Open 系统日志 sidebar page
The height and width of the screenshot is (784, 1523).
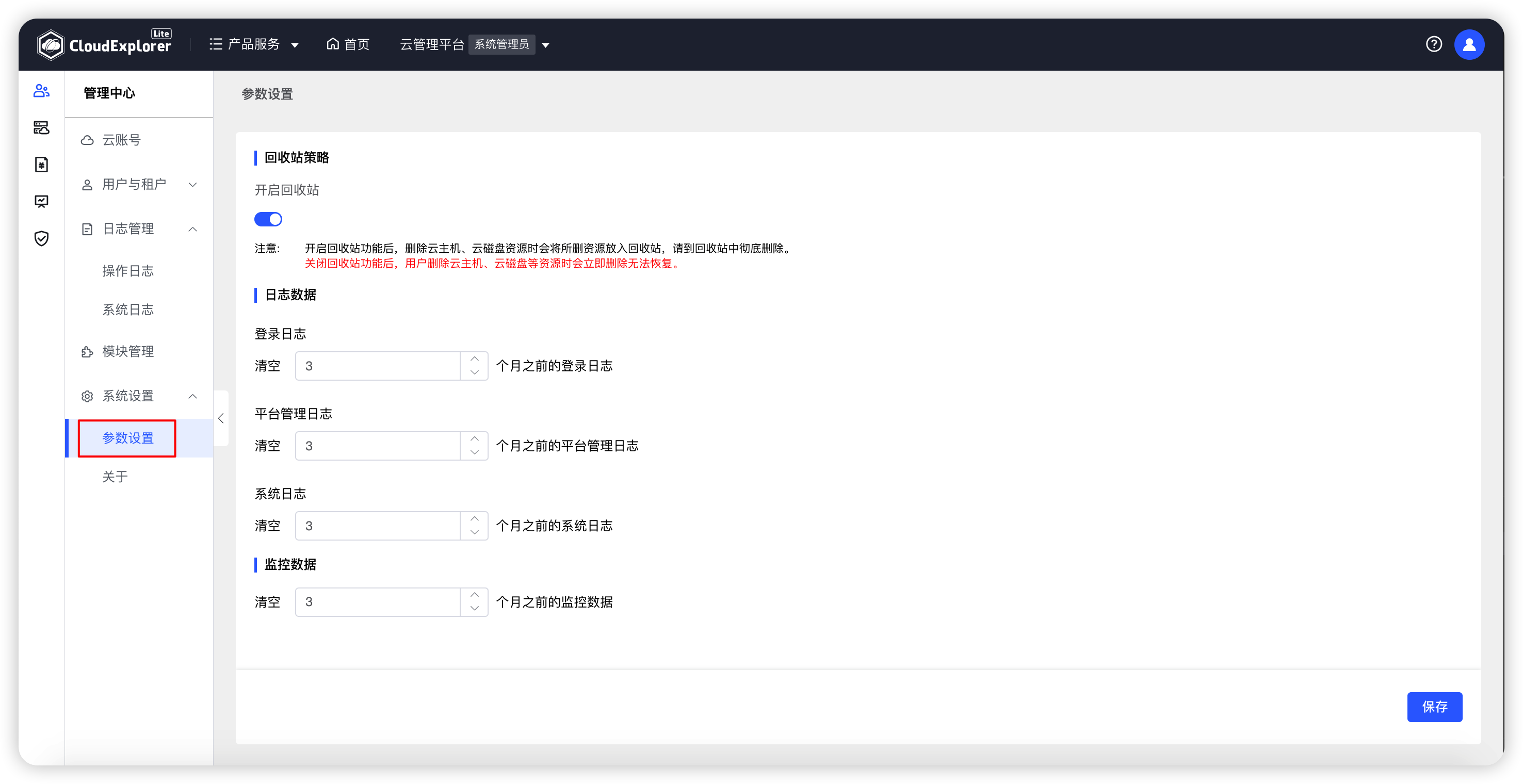[x=128, y=310]
